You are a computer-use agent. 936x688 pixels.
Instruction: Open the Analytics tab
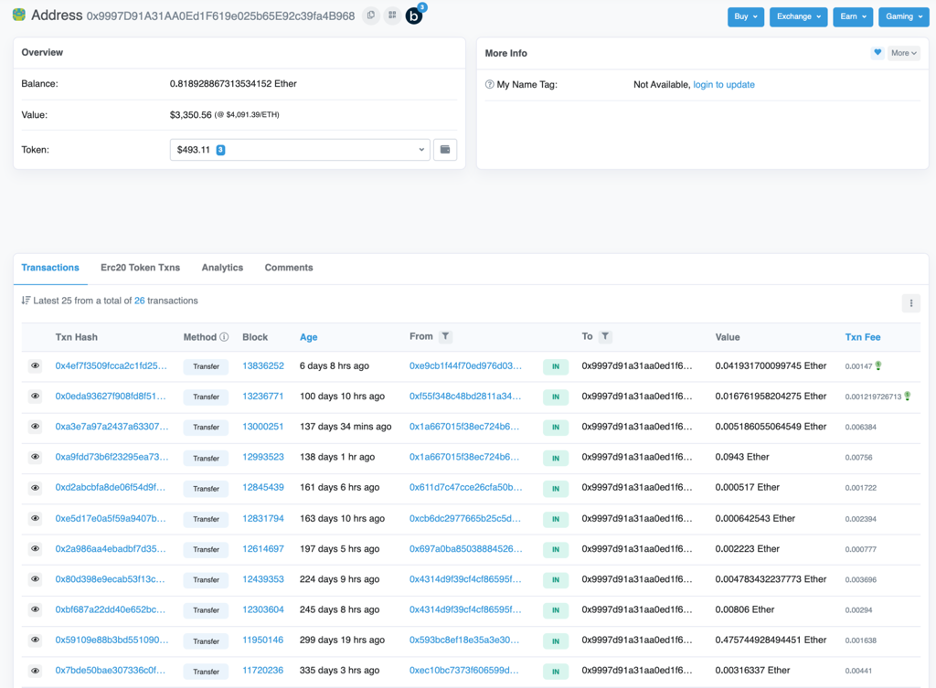pyautogui.click(x=222, y=268)
